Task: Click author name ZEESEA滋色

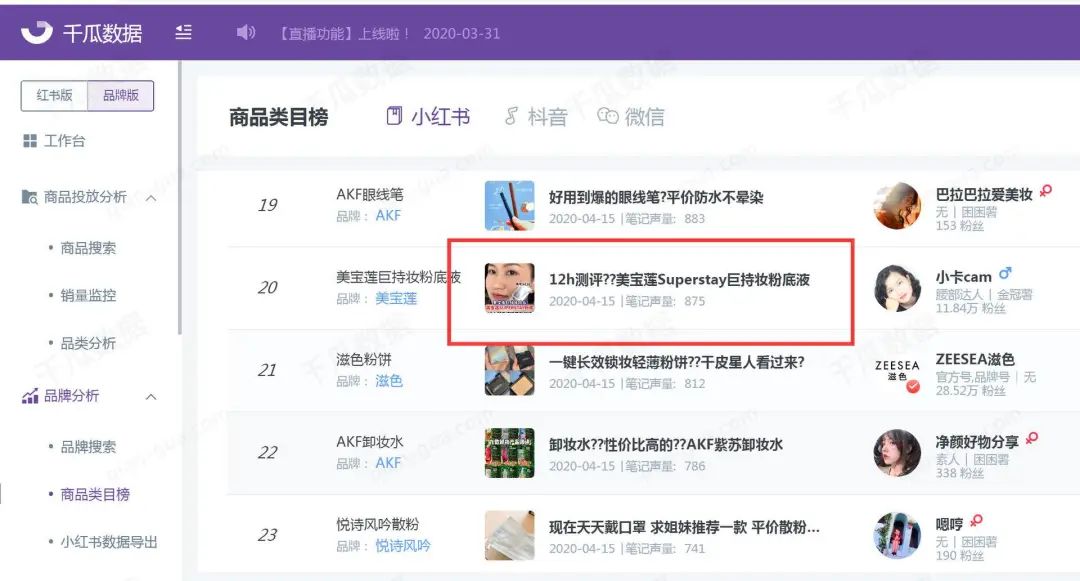Action: click(x=975, y=359)
